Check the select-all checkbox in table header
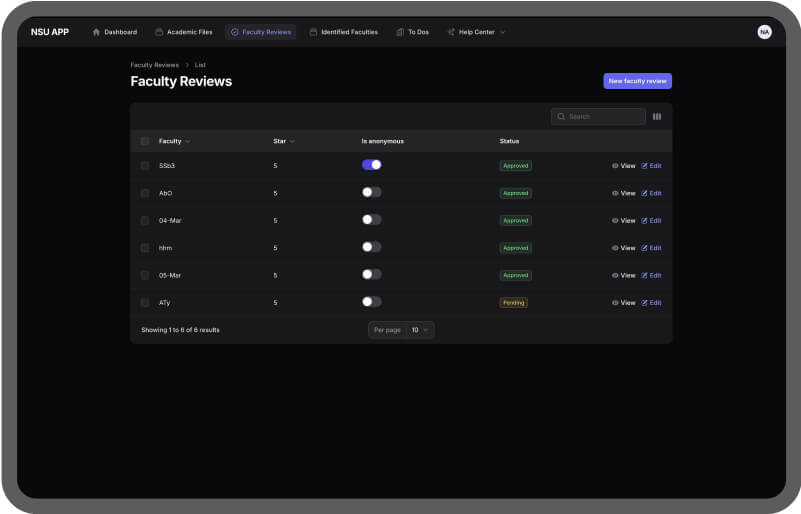The width and height of the screenshot is (801, 514). [145, 141]
